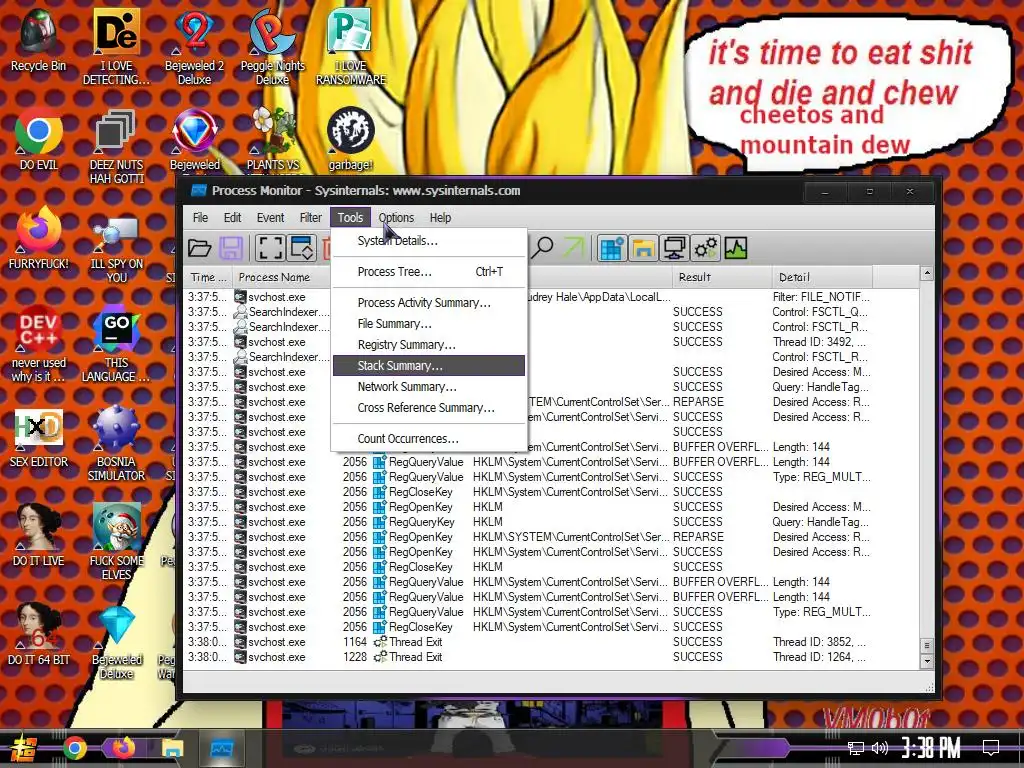Click the 'Filter: FILE_NOTIF...' detail cell

click(x=821, y=296)
